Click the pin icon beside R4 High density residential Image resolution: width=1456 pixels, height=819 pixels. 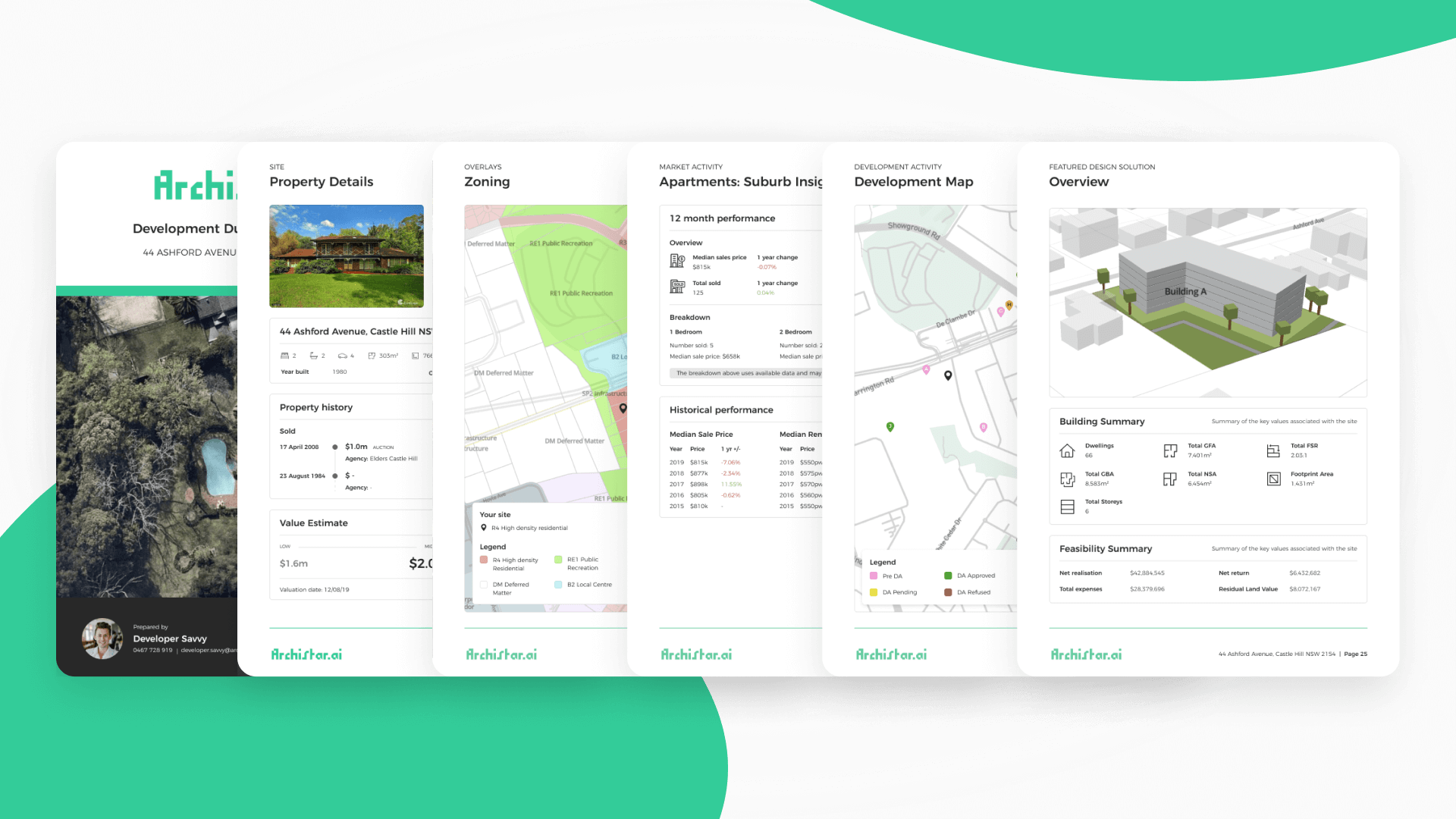click(x=484, y=528)
